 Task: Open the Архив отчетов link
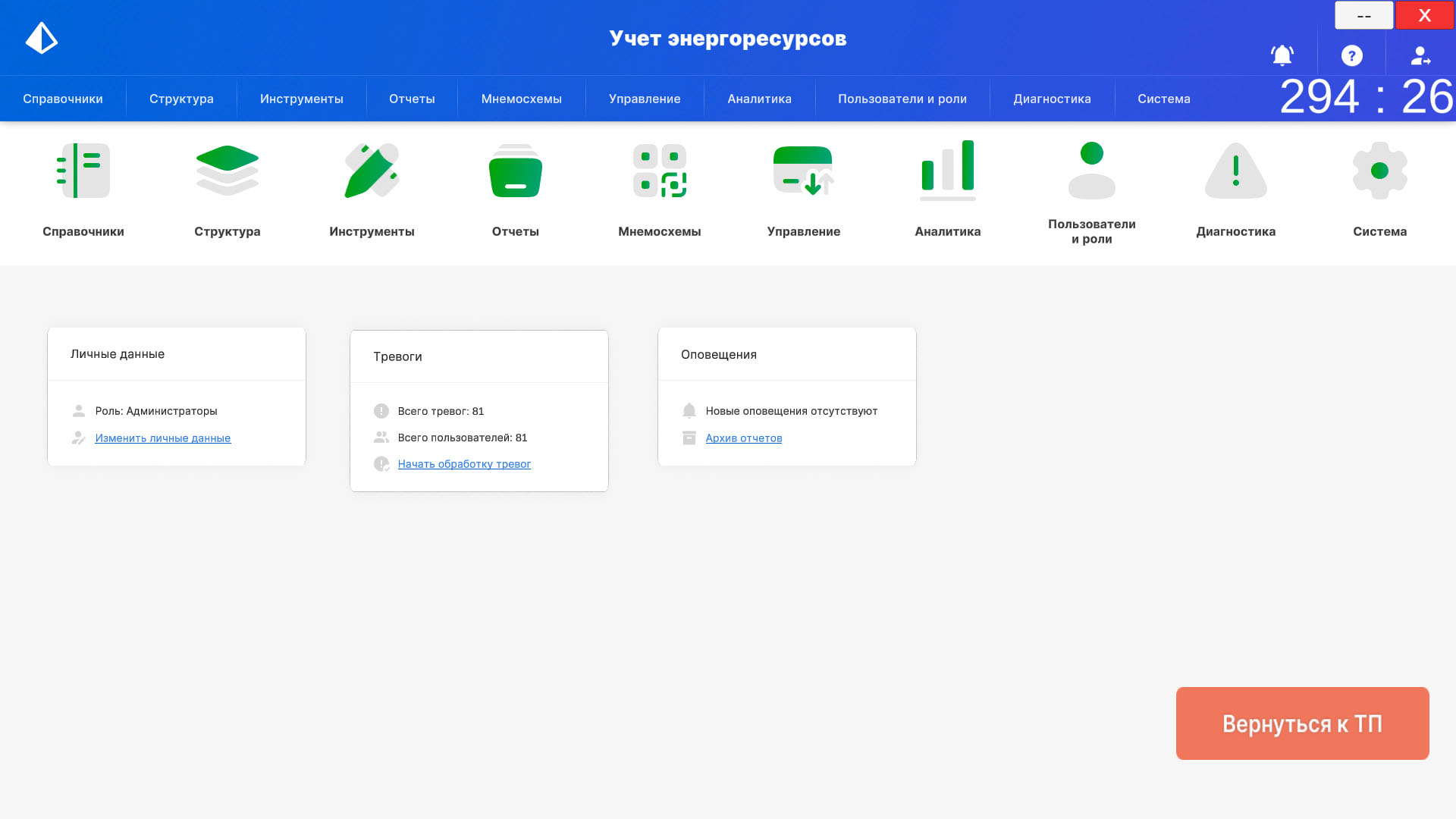743,438
